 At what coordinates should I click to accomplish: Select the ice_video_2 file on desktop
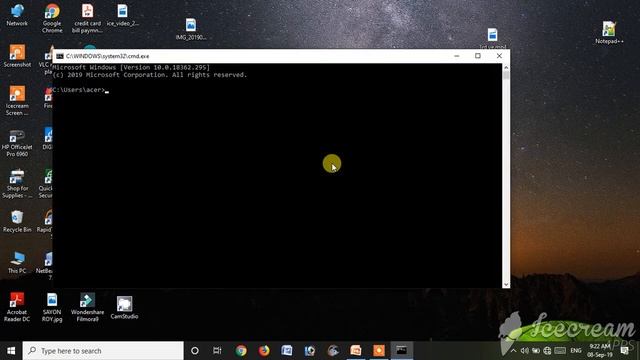coord(122,15)
